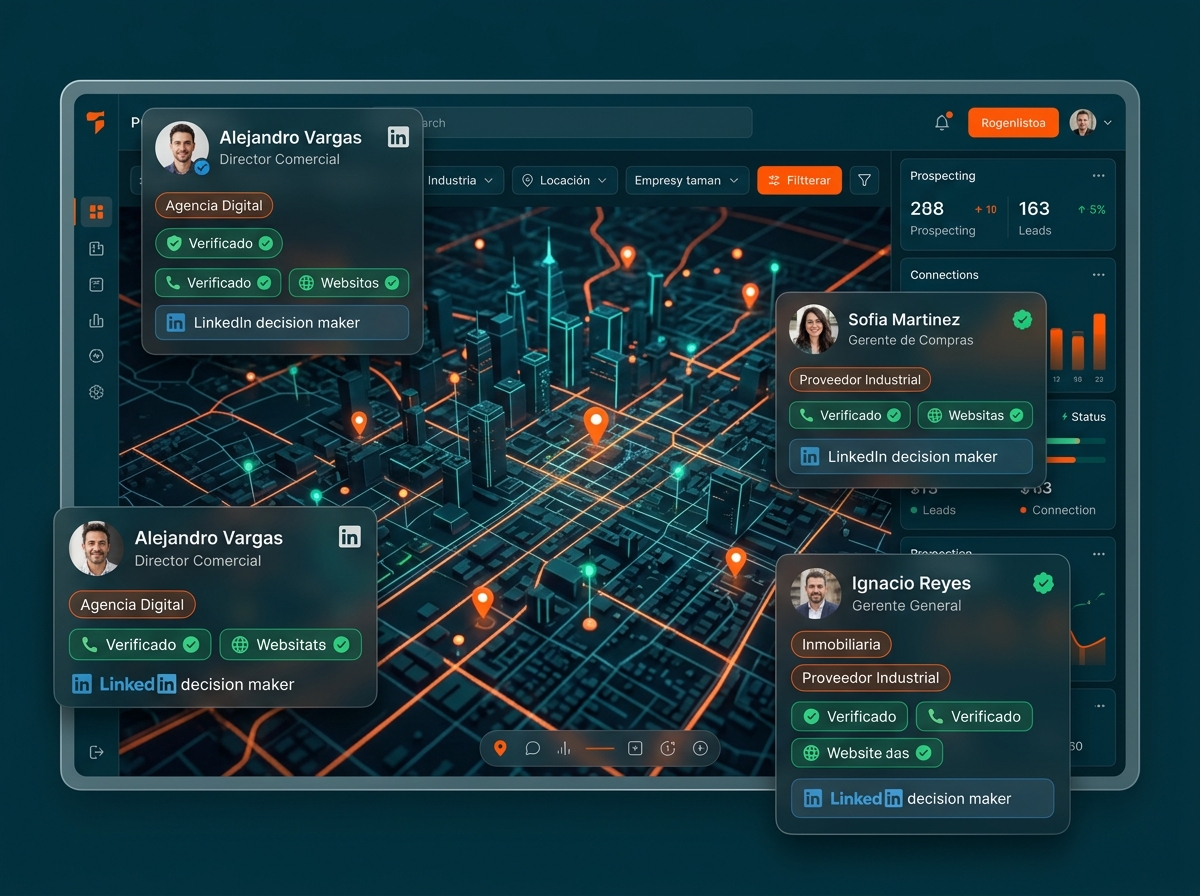This screenshot has height=896, width=1200.
Task: Apply filters with the Filtterar button
Action: pos(799,180)
